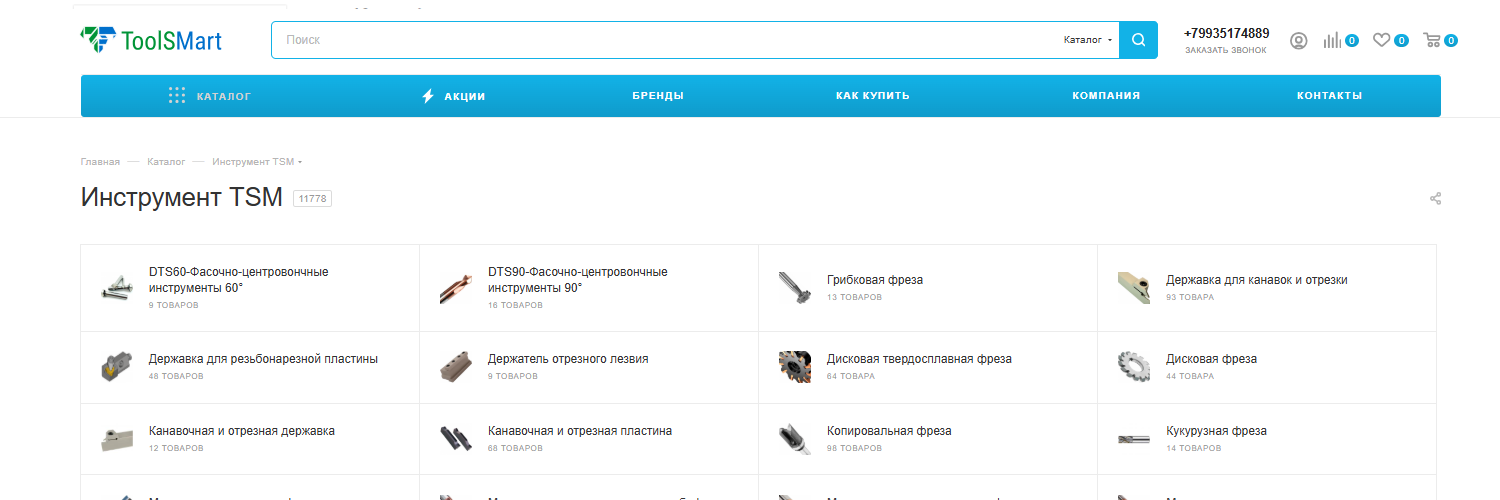
Task: Open Канавочная и отрезная державка link
Action: [x=242, y=431]
